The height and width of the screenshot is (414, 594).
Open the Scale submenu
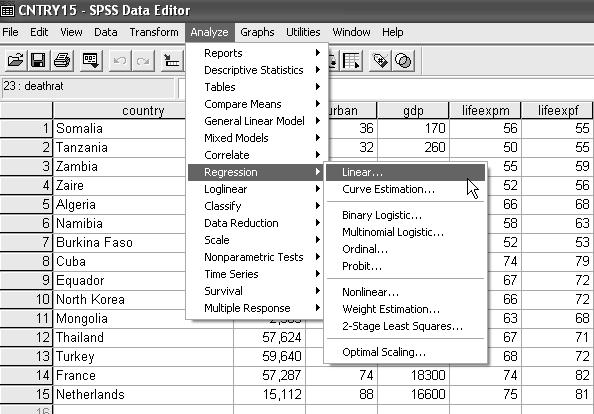click(x=255, y=240)
